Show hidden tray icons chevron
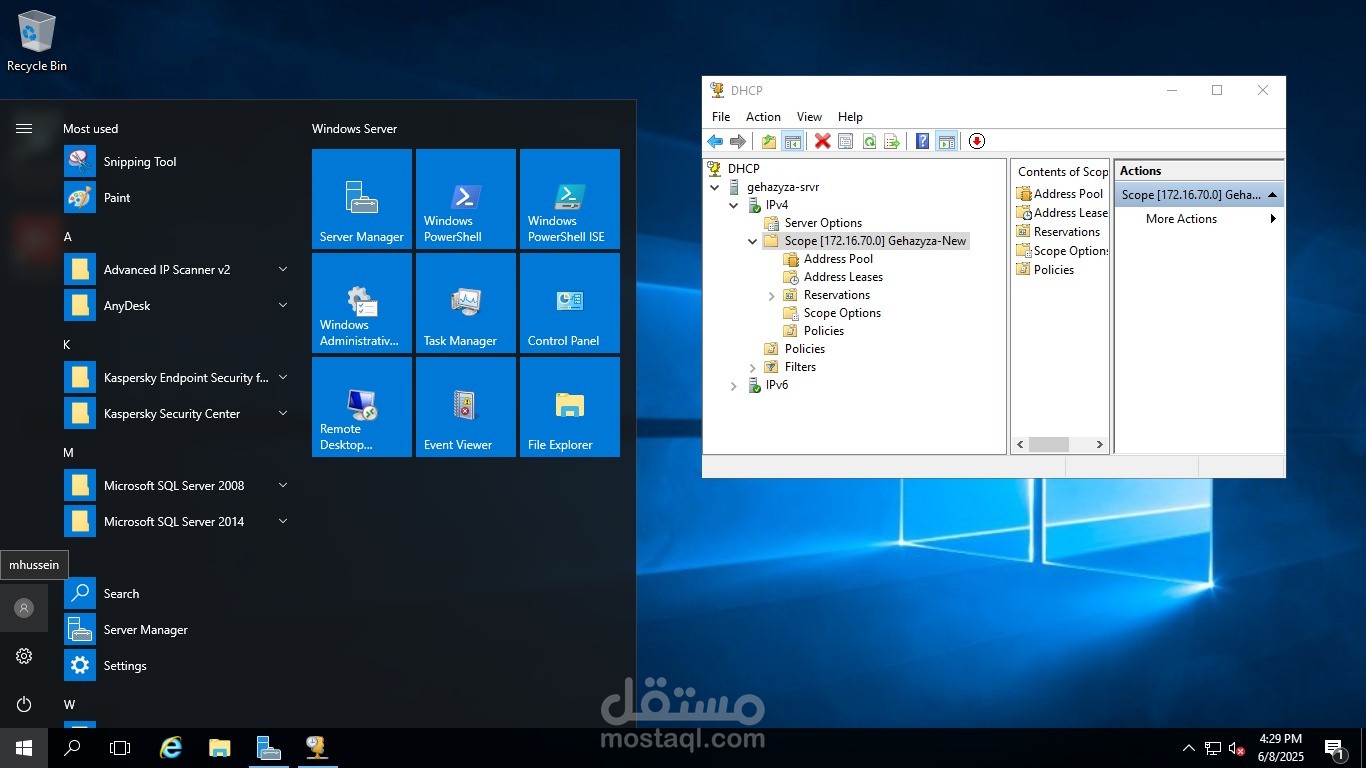The height and width of the screenshot is (768, 1366). click(1188, 748)
